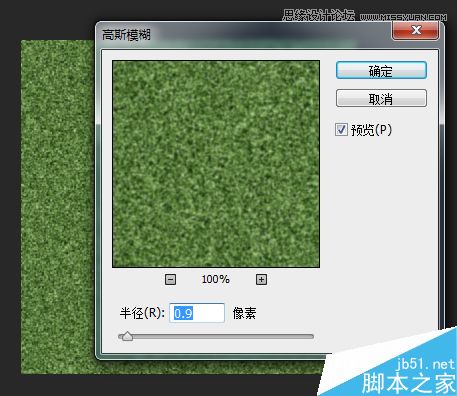Click the 像素 unit label
Viewport: 457px width, 396px height.
pyautogui.click(x=244, y=313)
